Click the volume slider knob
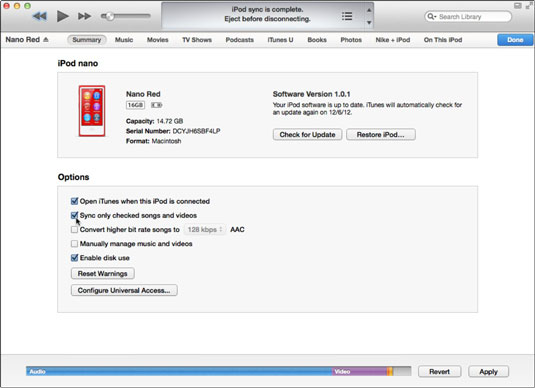Image resolution: width=535 pixels, height=388 pixels. click(x=110, y=16)
